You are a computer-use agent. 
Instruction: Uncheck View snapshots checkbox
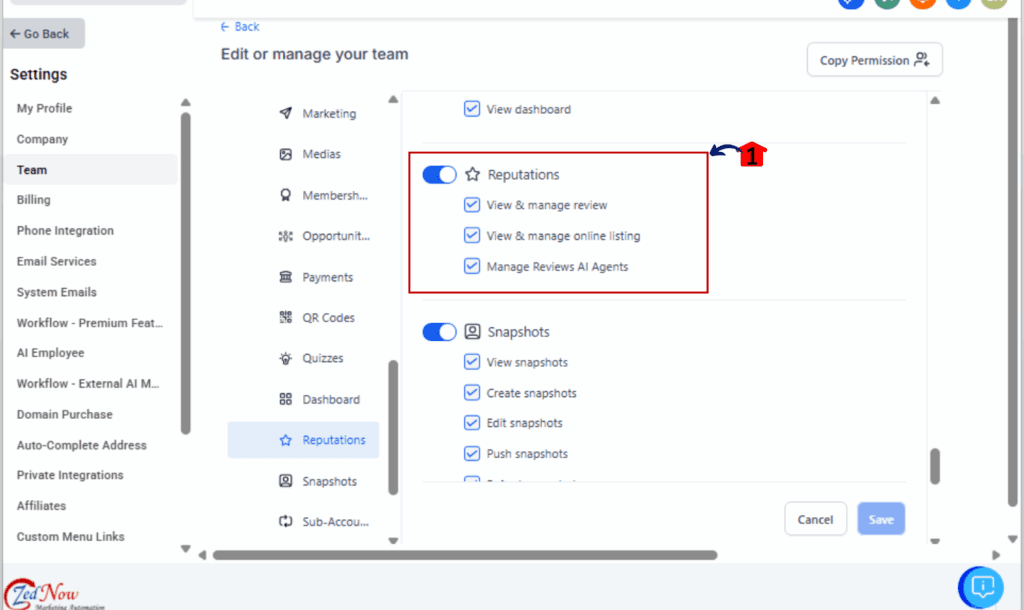pos(472,362)
